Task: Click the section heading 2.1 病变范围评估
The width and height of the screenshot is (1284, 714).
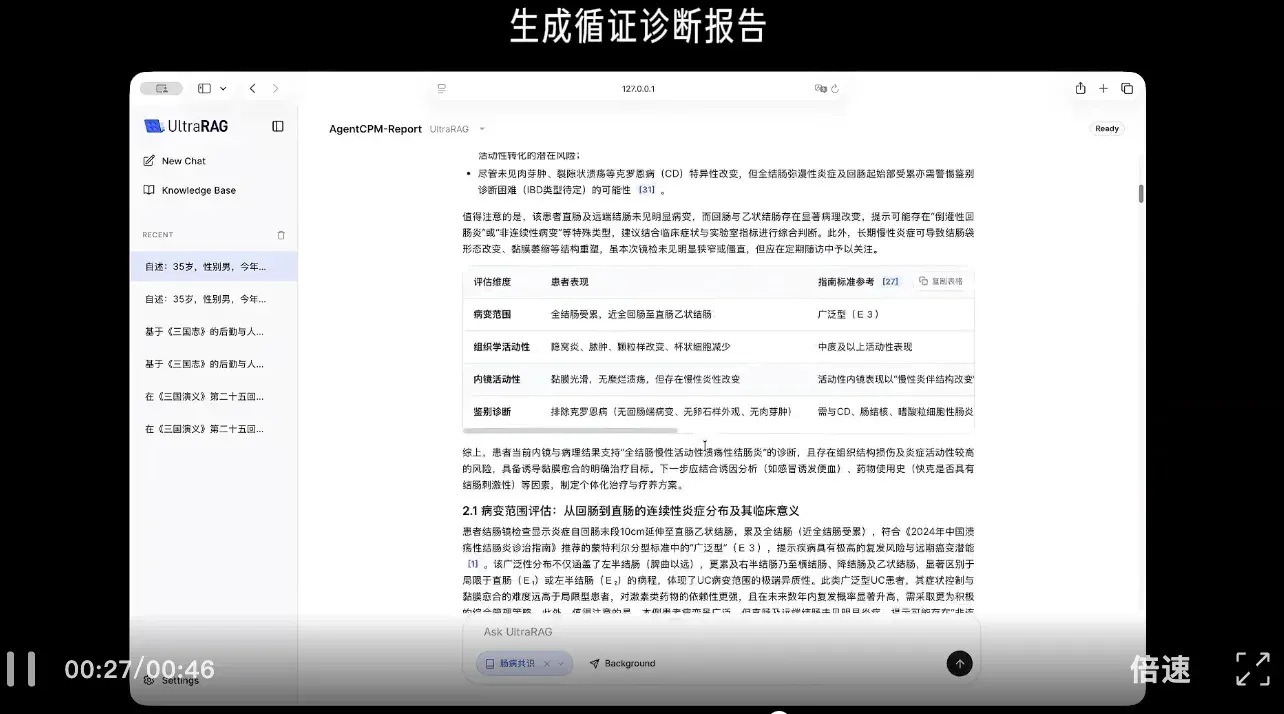Action: tap(631, 511)
